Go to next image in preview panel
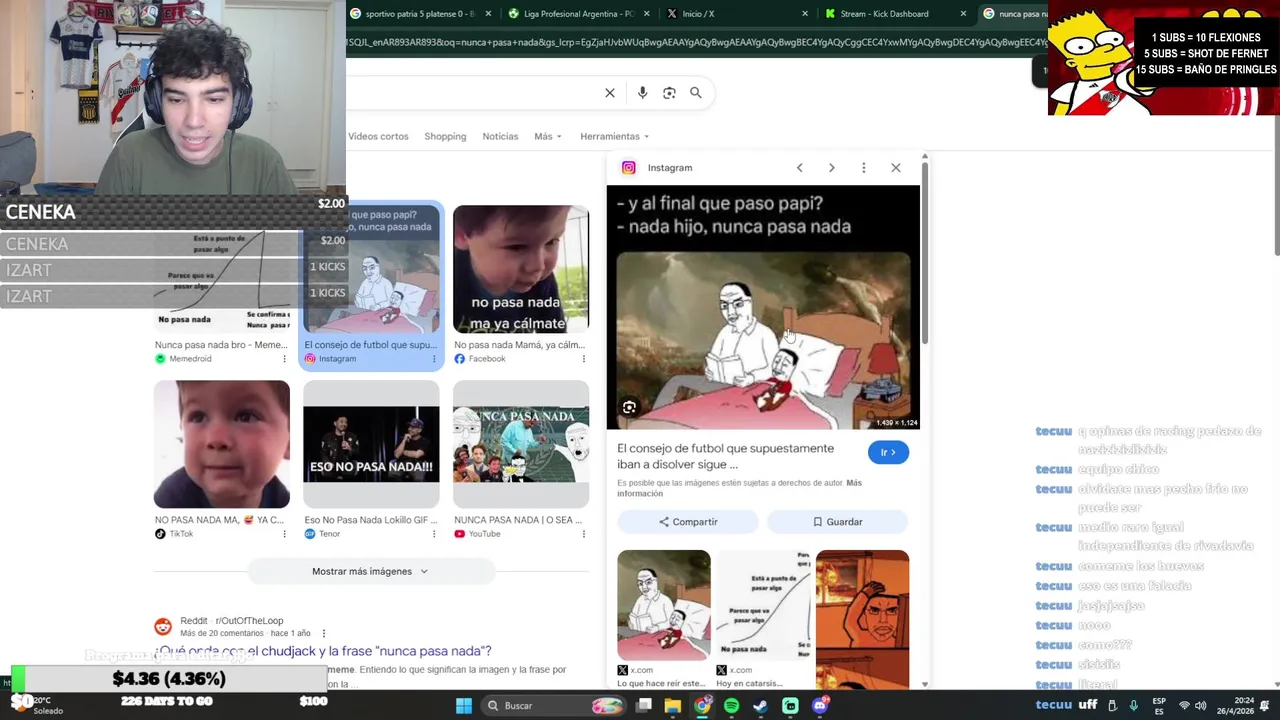The width and height of the screenshot is (1280, 720). [x=831, y=168]
